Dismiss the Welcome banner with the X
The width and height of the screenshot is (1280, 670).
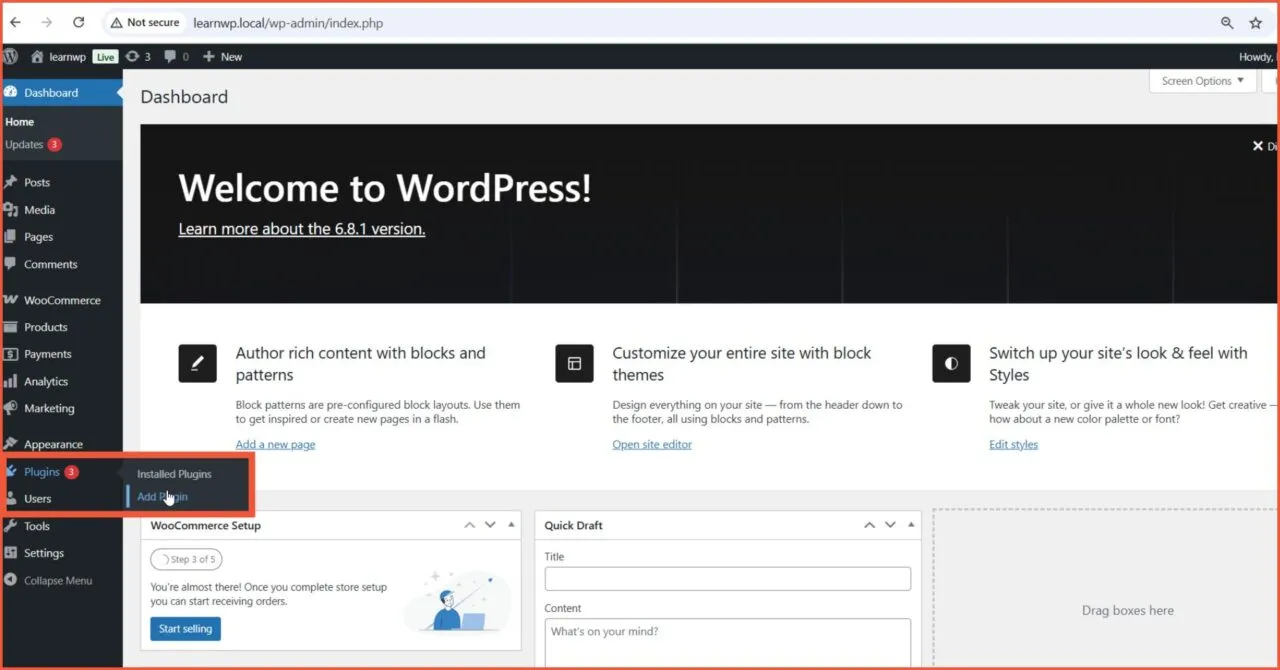tap(1257, 145)
